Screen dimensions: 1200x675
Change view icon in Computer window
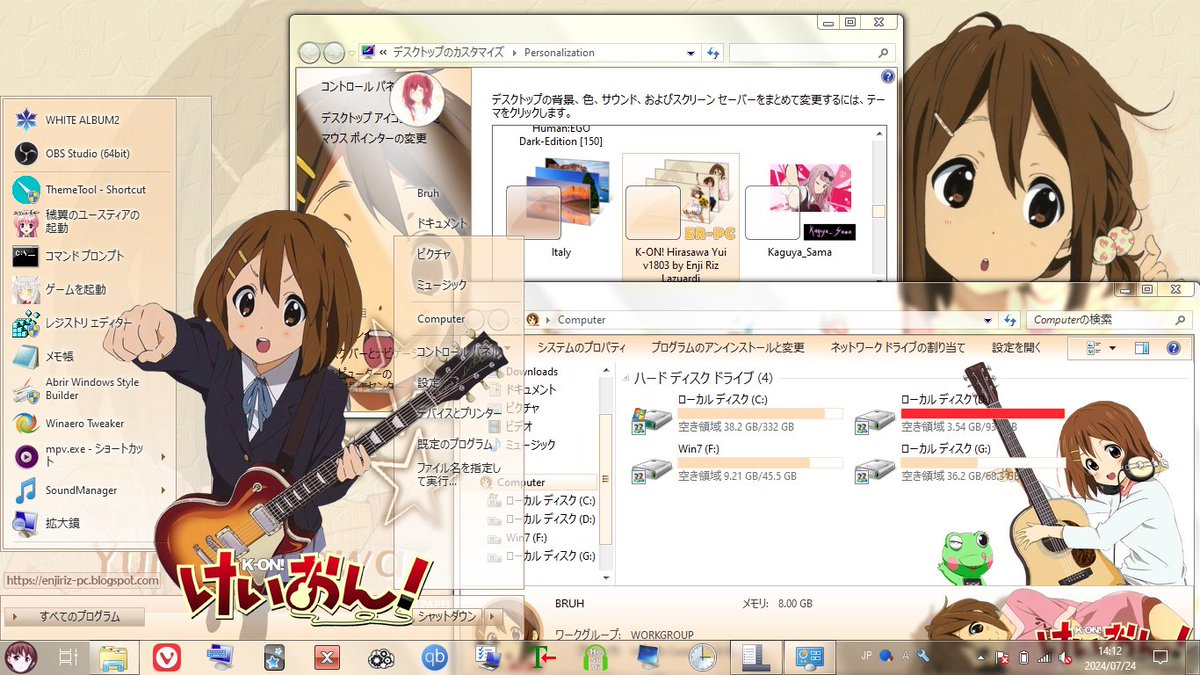pos(1092,348)
